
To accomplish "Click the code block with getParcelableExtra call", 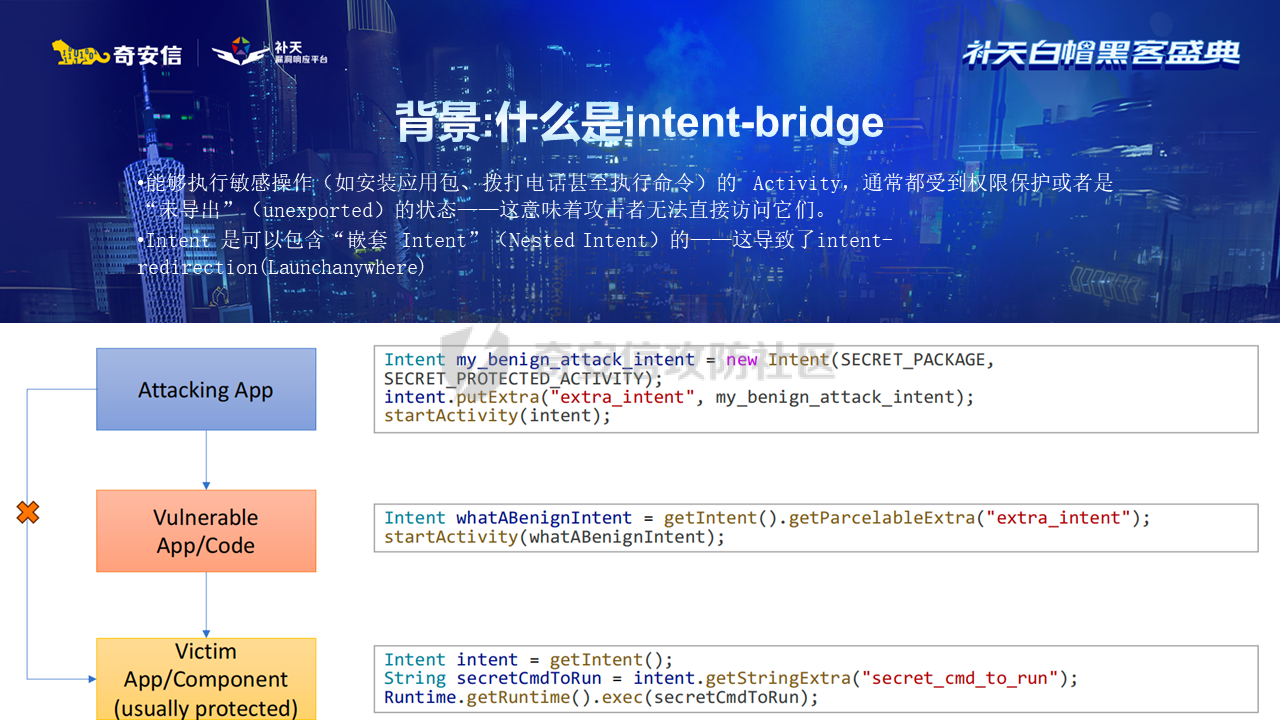I will tap(815, 527).
